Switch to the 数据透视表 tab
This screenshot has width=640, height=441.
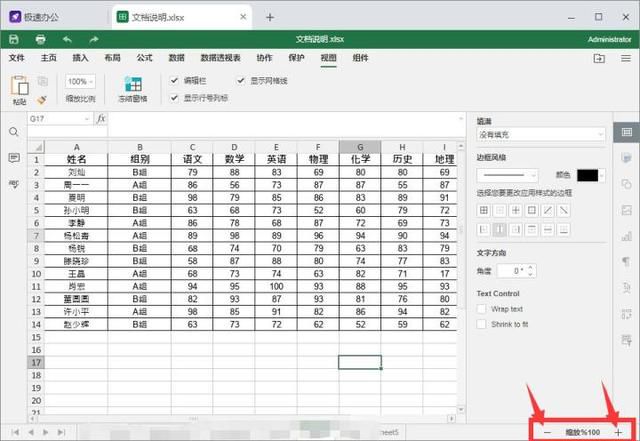pos(220,58)
